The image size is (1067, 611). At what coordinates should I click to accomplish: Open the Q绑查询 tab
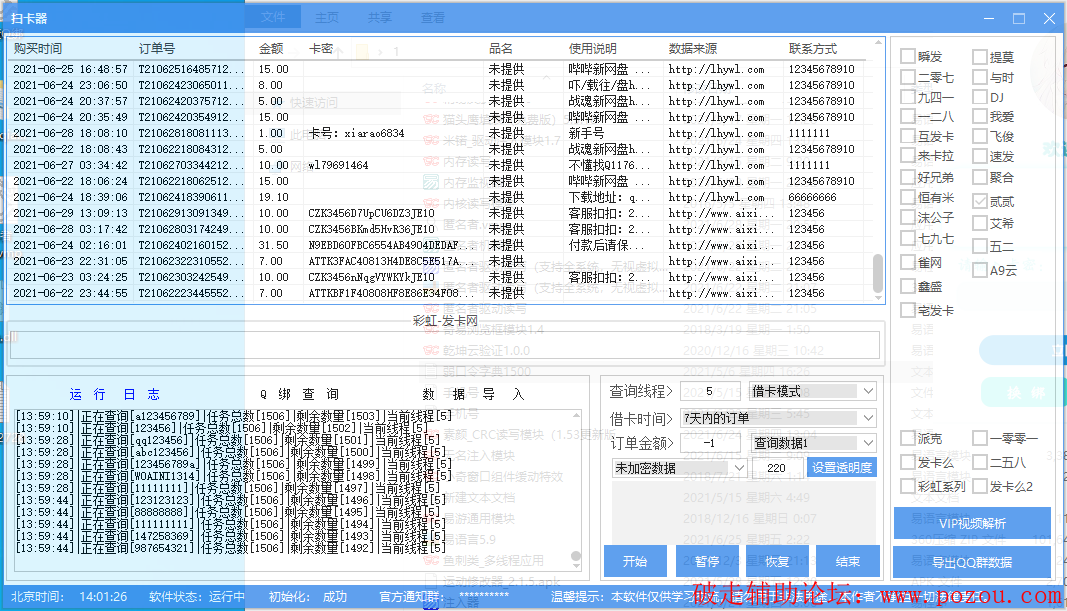pos(299,394)
